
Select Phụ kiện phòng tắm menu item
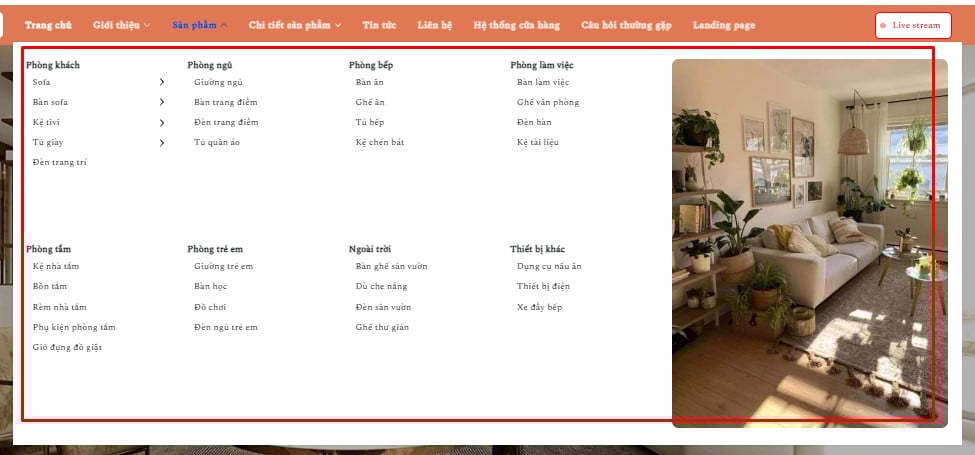click(x=74, y=327)
